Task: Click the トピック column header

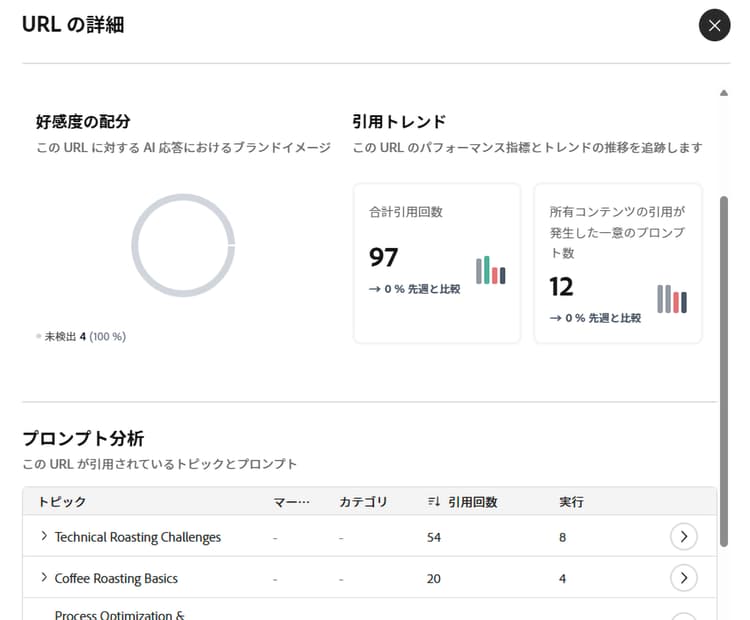Action: [62, 502]
